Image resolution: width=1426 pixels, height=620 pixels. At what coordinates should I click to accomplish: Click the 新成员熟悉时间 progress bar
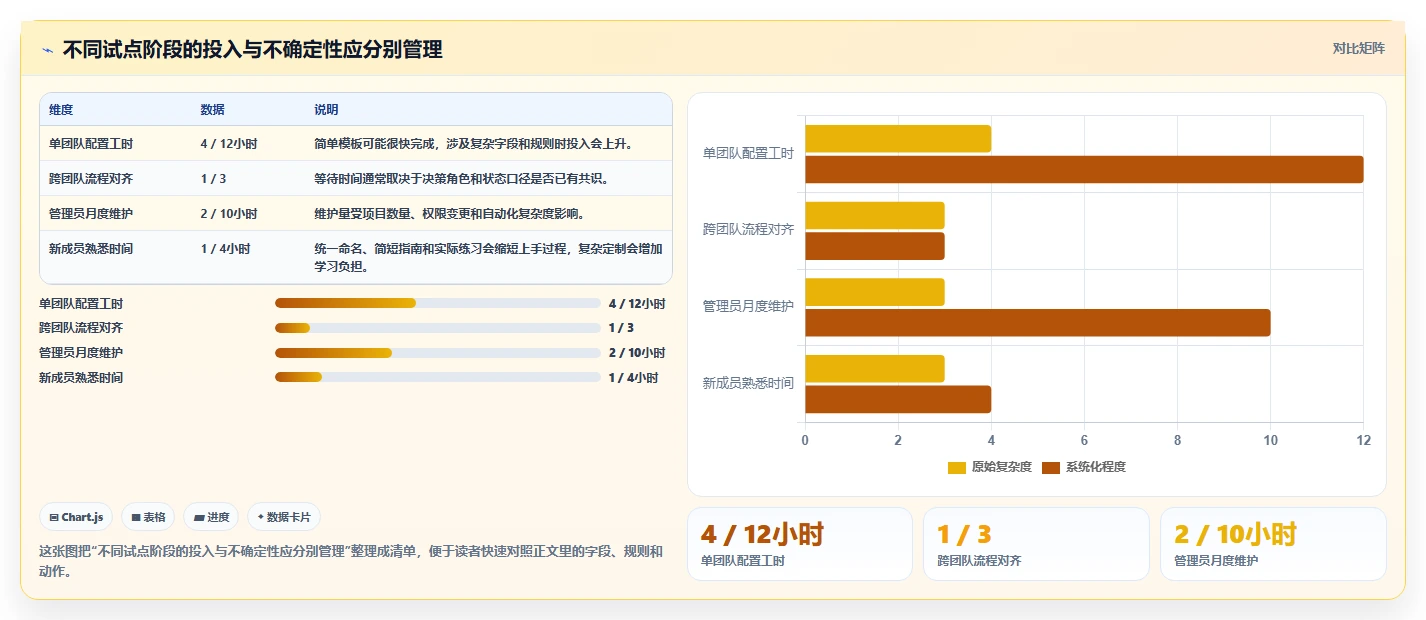[x=438, y=378]
